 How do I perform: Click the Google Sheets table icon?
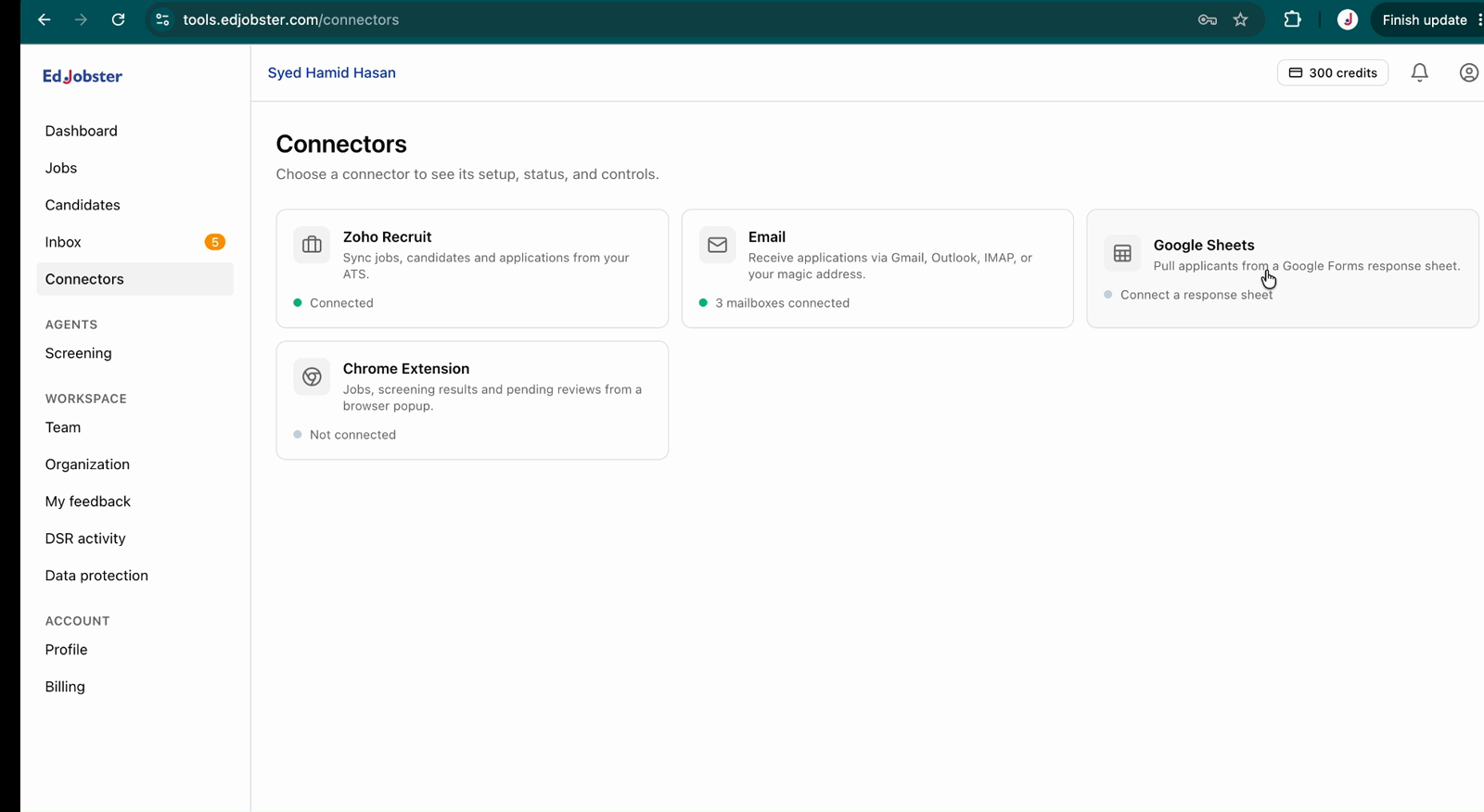pyautogui.click(x=1122, y=253)
